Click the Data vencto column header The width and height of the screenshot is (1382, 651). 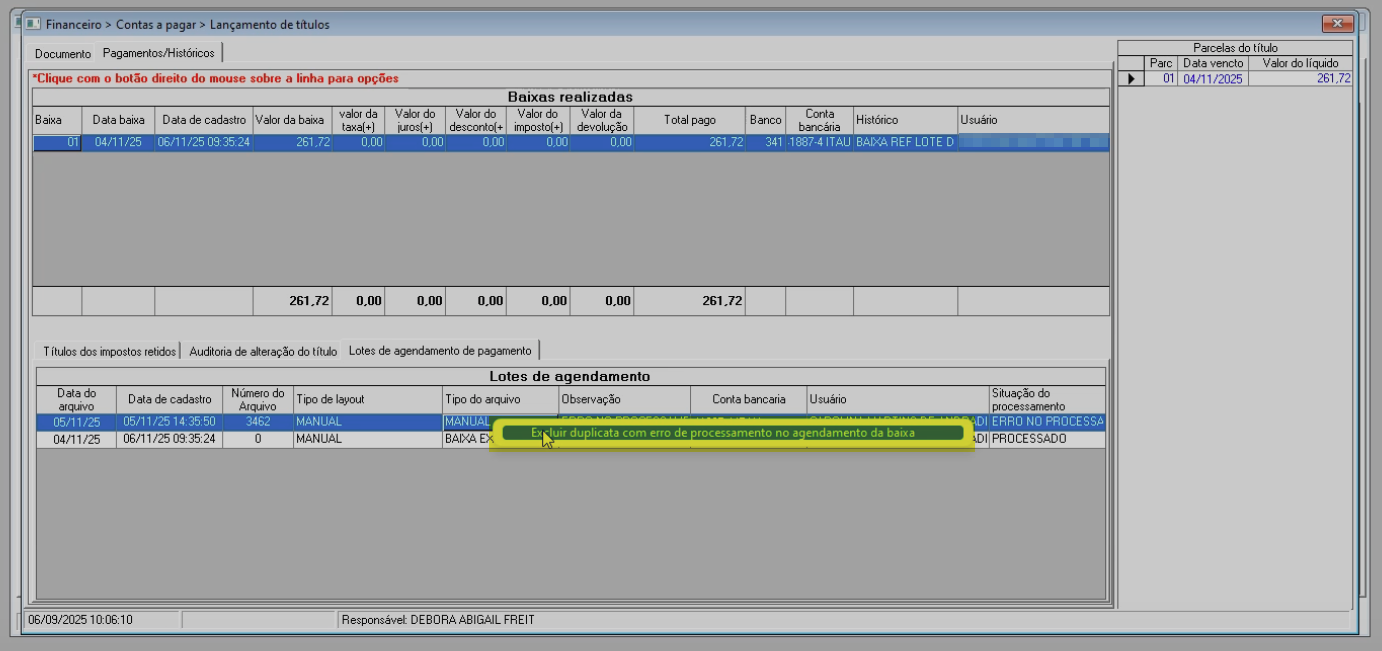(x=1213, y=63)
